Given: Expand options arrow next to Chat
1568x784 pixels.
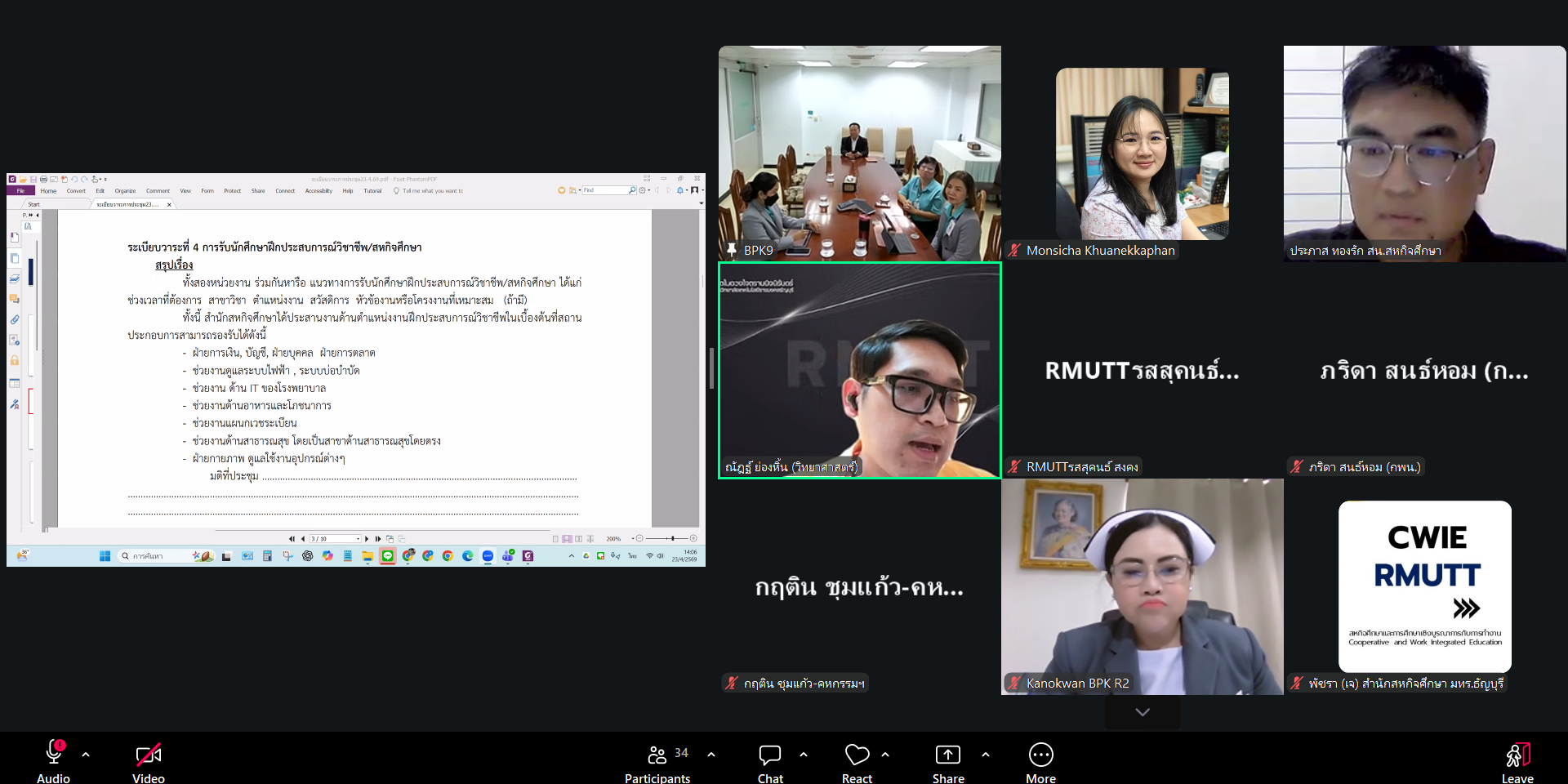Looking at the screenshot, I should [x=804, y=755].
